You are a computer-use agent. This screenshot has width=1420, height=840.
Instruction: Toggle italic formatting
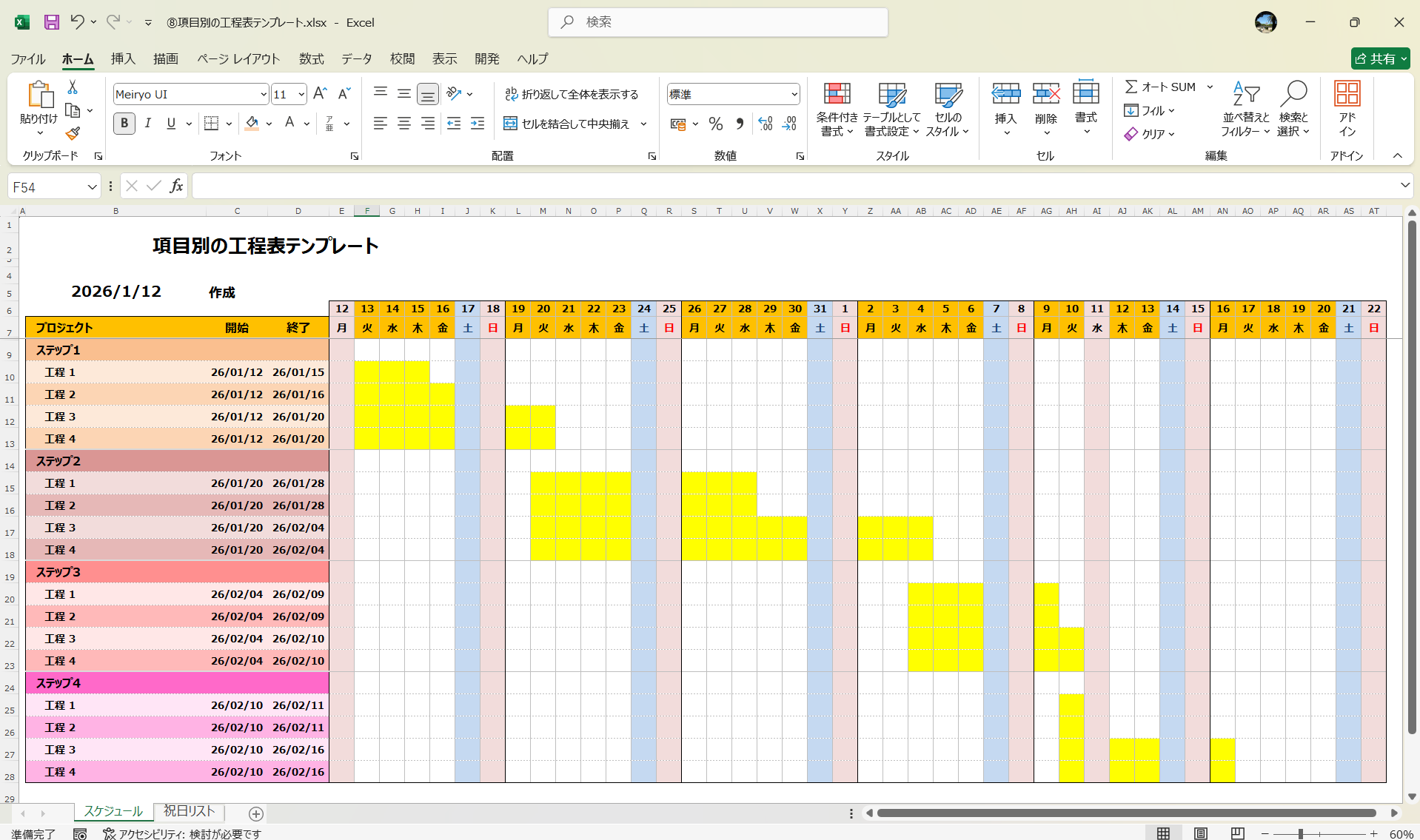147,124
